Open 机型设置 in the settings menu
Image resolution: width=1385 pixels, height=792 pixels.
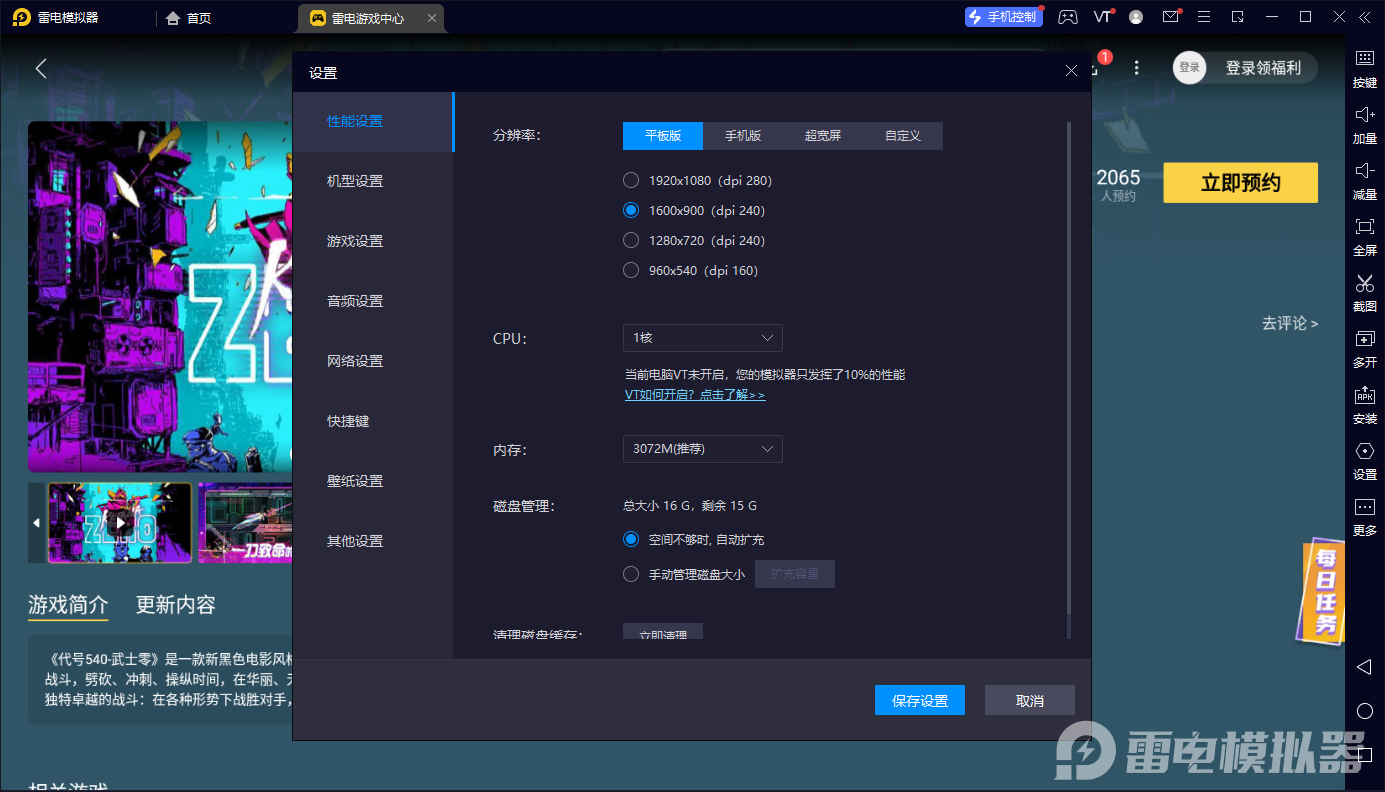[x=374, y=182]
